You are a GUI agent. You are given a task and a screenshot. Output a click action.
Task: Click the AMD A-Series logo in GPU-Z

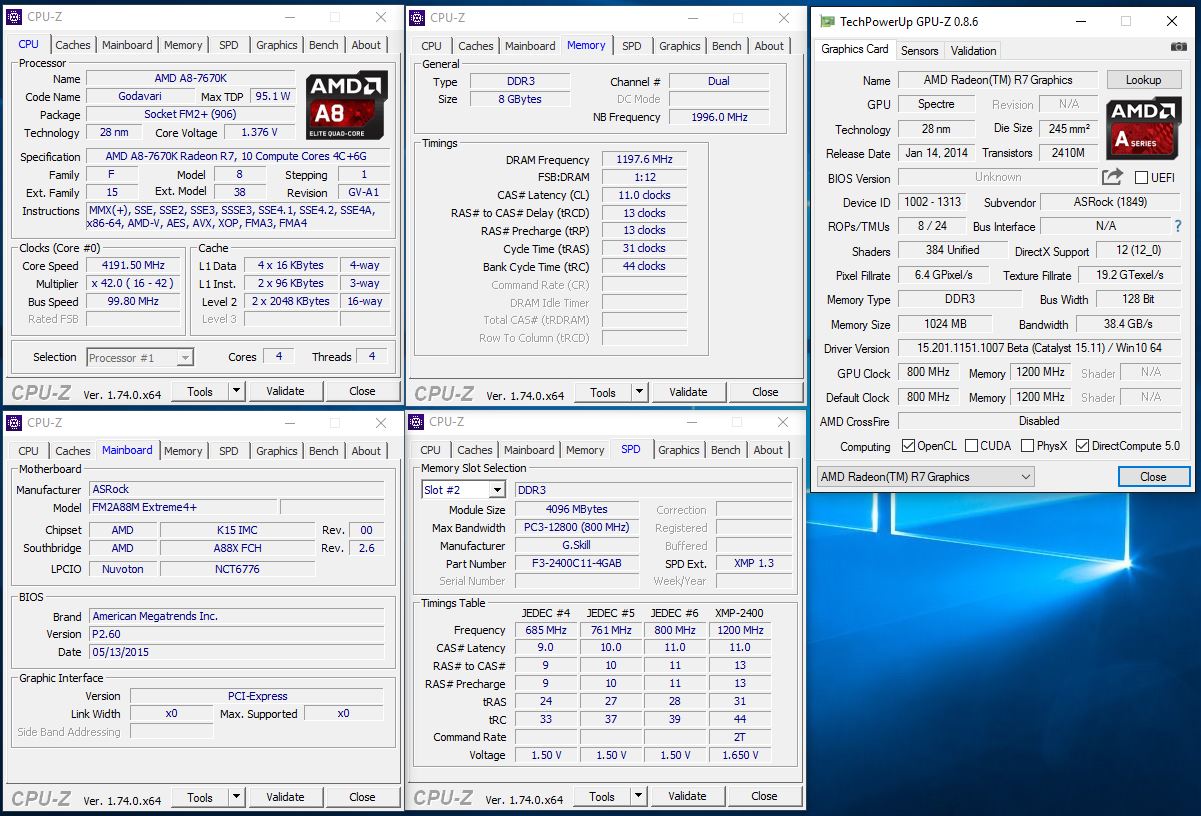coord(1143,129)
